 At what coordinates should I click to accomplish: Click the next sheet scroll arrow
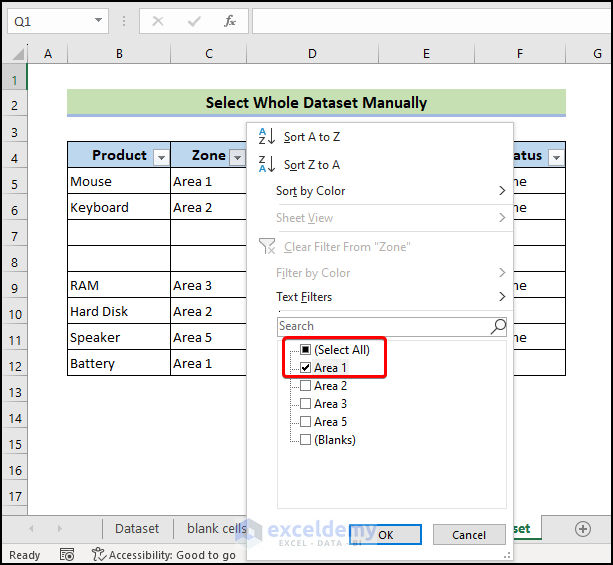click(x=59, y=529)
